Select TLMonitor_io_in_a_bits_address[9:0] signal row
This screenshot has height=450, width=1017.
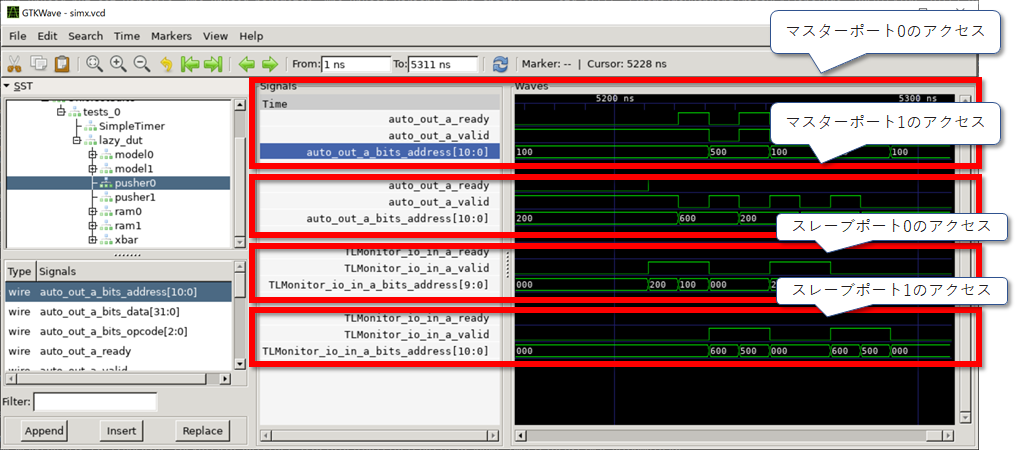379,285
